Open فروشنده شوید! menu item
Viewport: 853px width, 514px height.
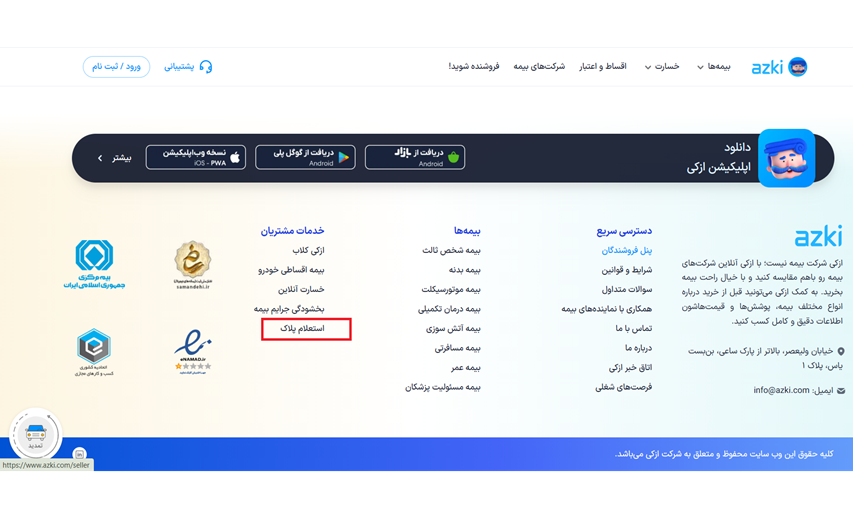tap(474, 66)
